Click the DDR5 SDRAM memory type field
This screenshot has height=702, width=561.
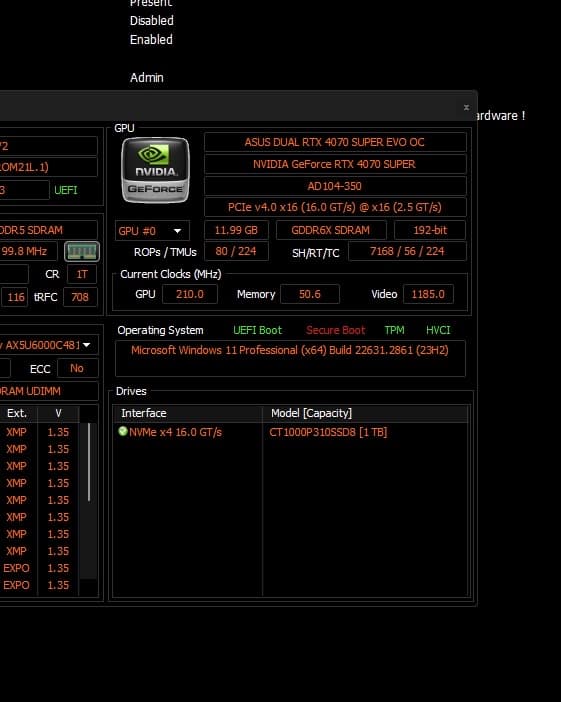click(48, 230)
